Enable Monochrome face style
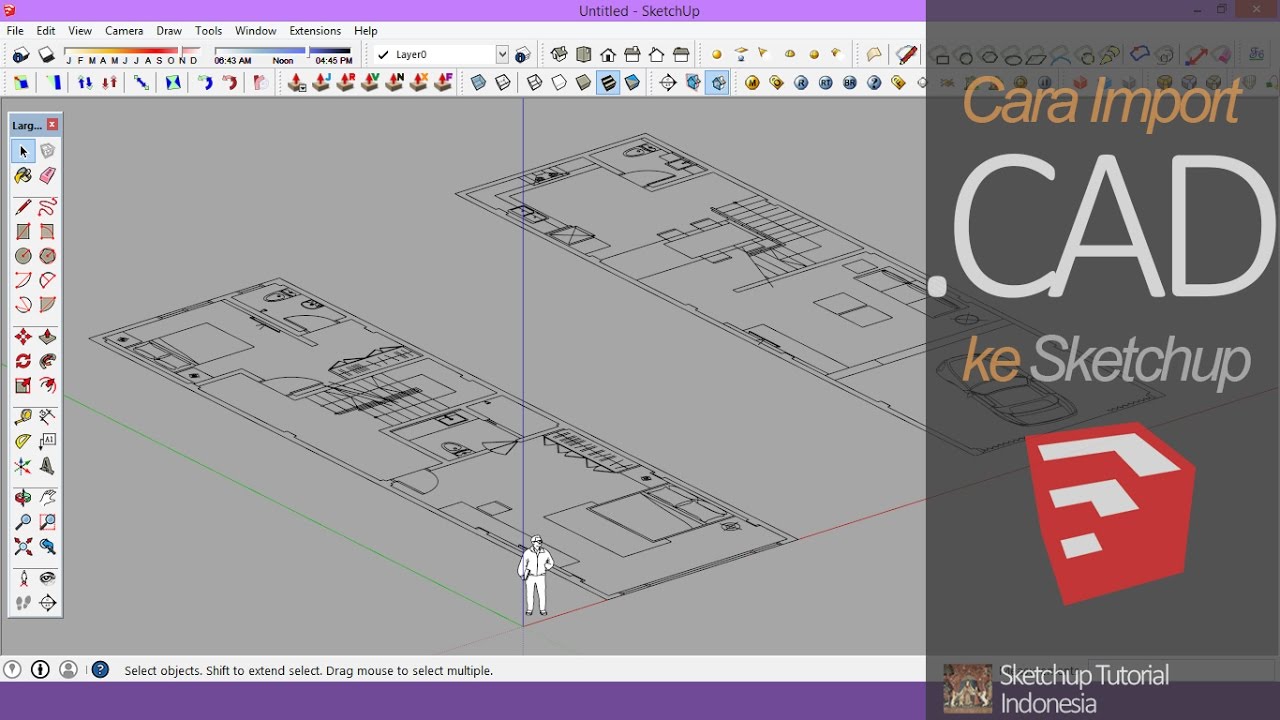 pyautogui.click(x=632, y=83)
